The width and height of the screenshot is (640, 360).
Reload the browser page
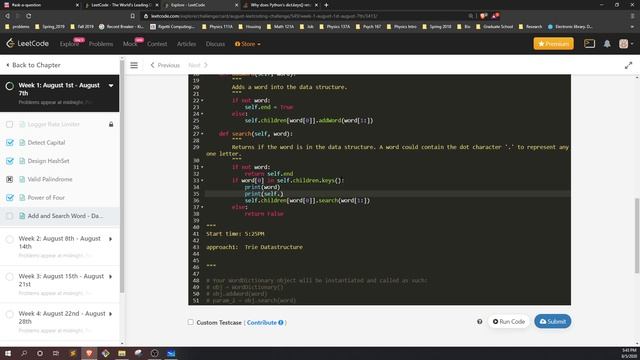pyautogui.click(x=29, y=16)
